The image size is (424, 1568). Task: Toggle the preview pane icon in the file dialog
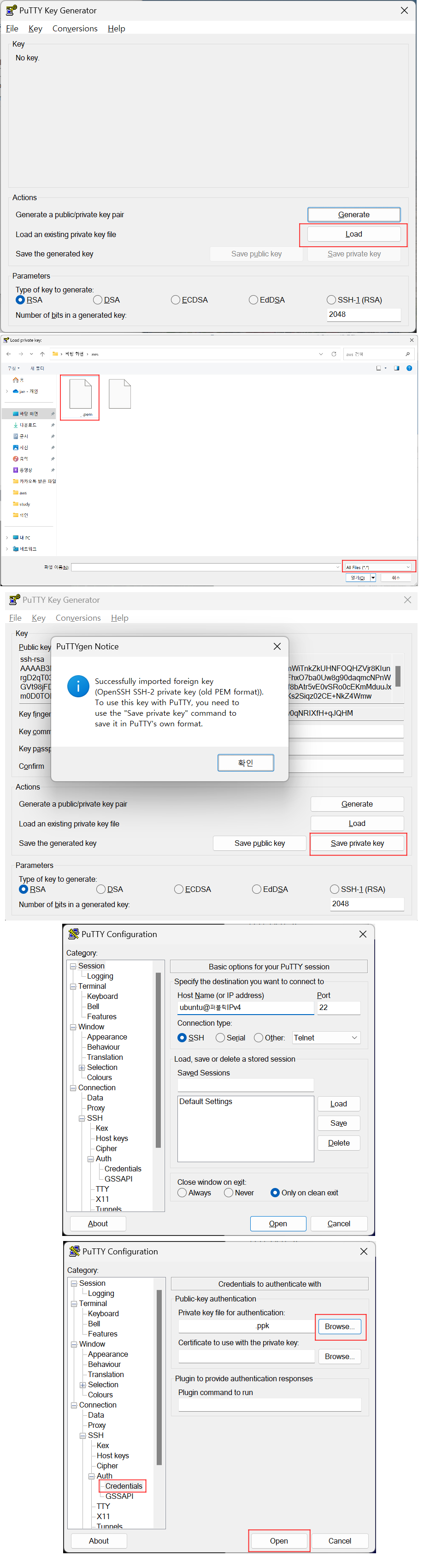coord(397,368)
